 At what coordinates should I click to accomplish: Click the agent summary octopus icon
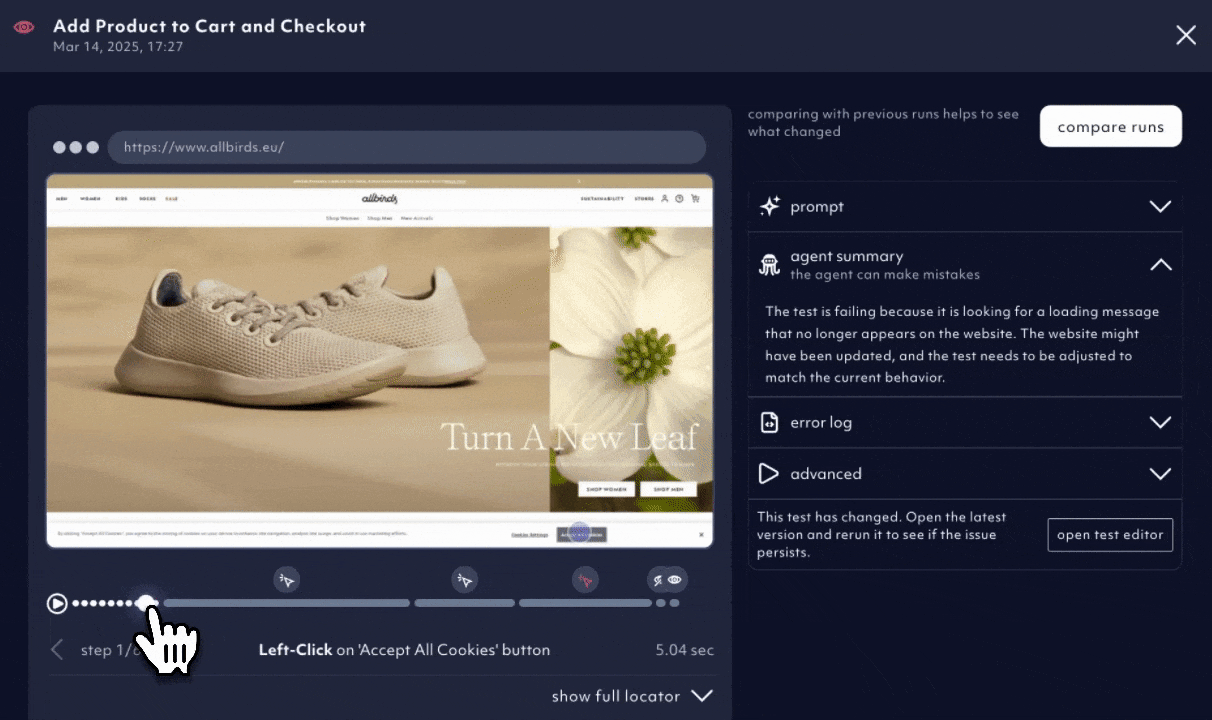click(x=769, y=264)
